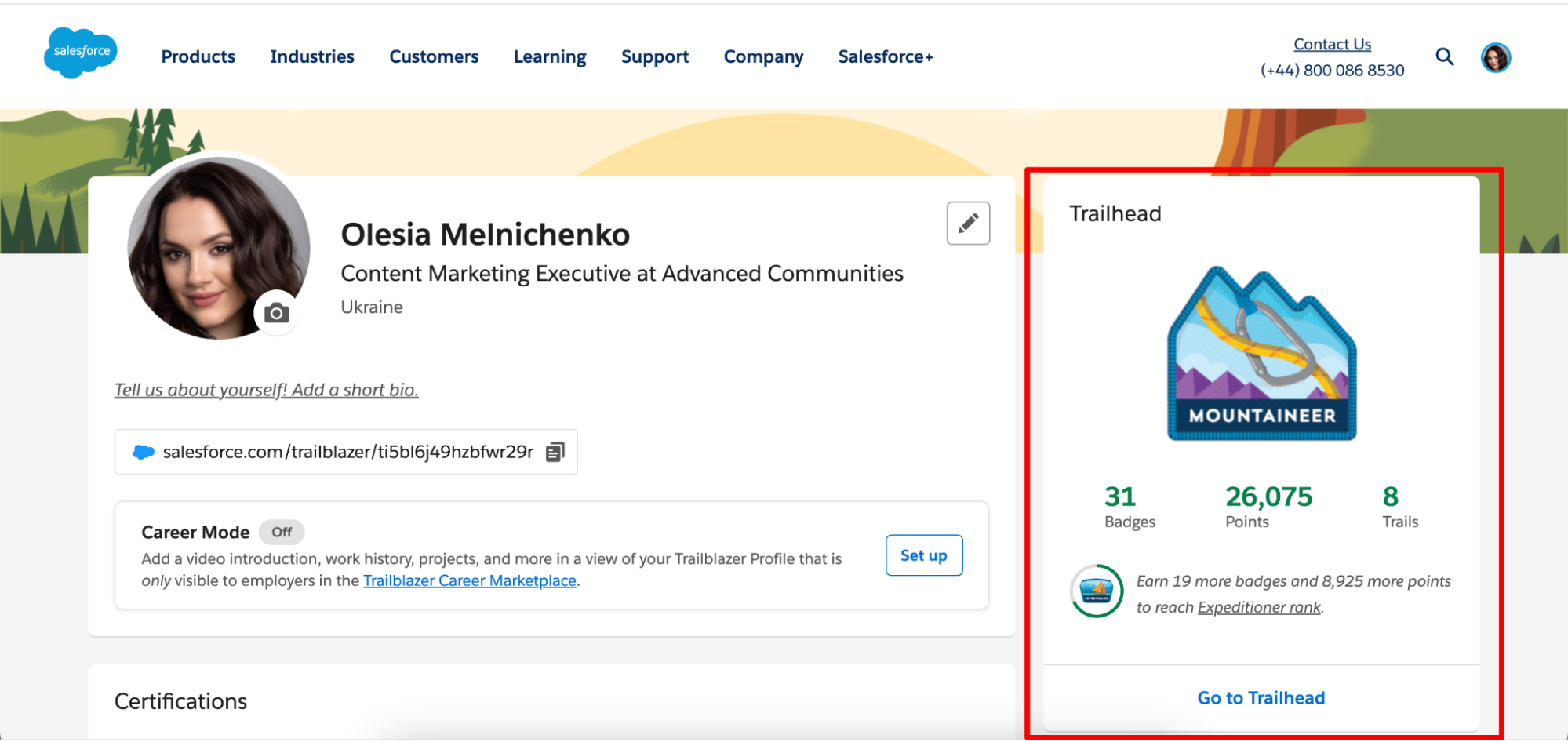Click the Add a short bio link

[x=267, y=390]
